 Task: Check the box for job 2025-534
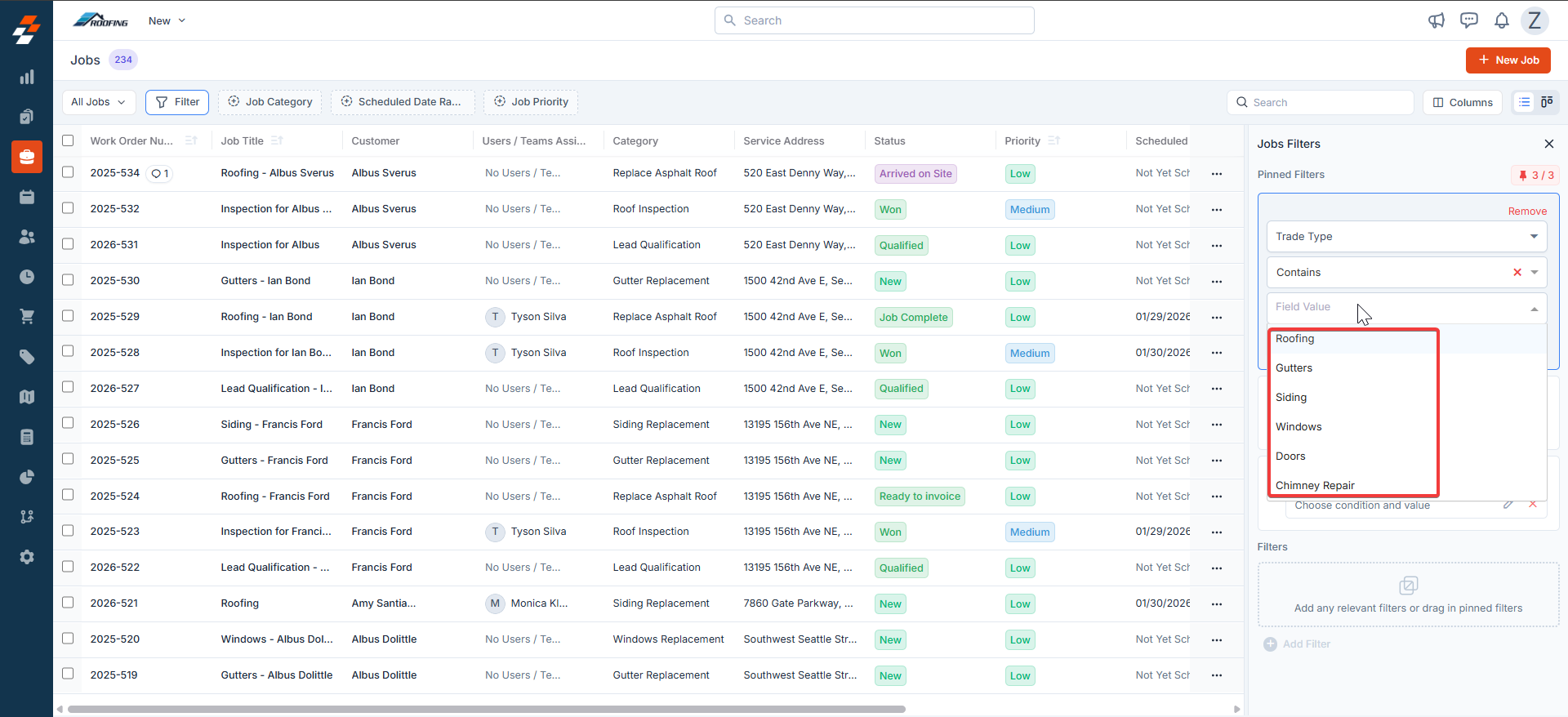coord(68,172)
